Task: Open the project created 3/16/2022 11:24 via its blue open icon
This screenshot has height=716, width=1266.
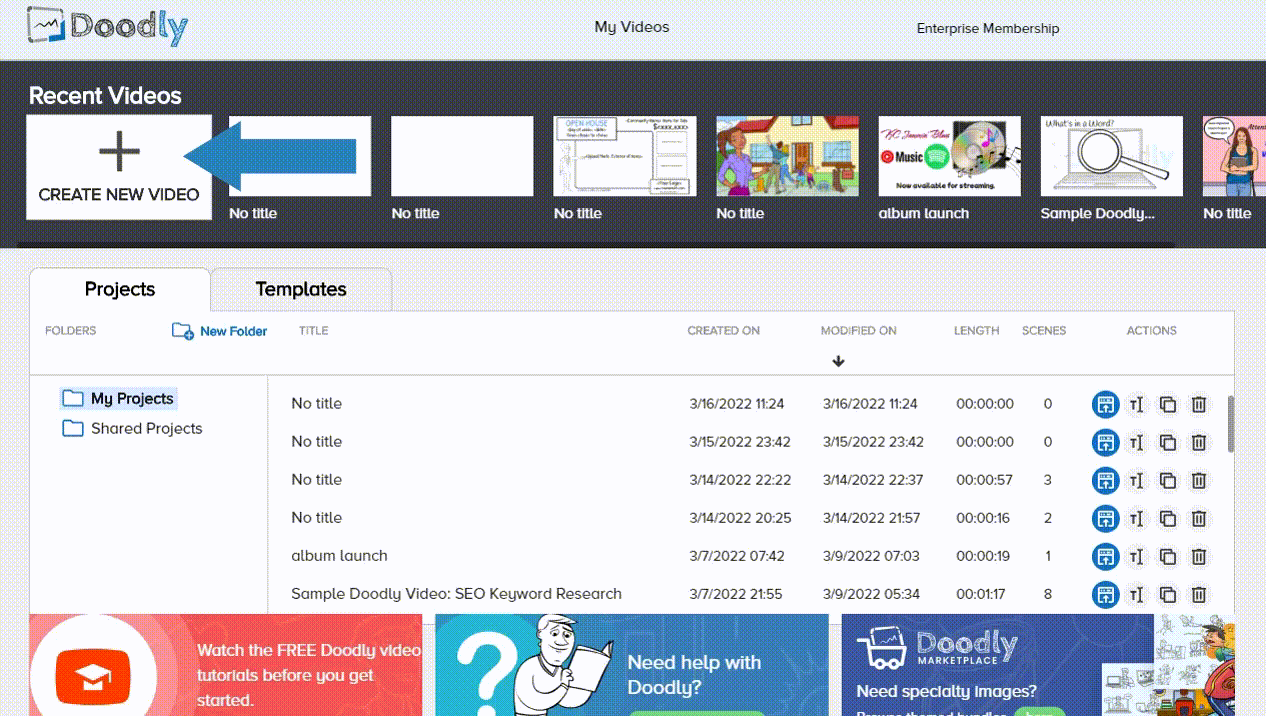Action: [1105, 405]
